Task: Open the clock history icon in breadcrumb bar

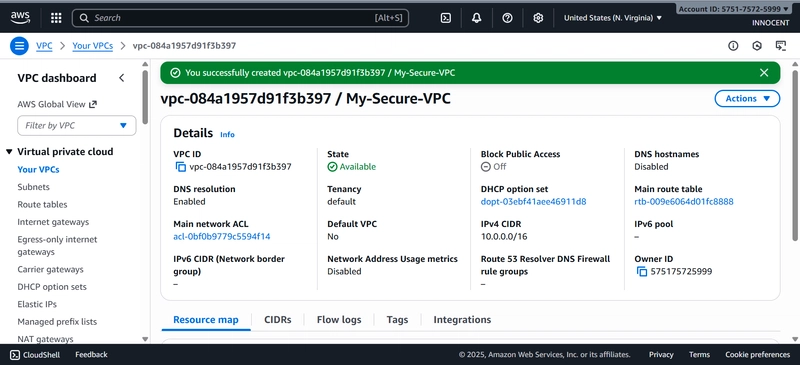Action: coord(757,46)
